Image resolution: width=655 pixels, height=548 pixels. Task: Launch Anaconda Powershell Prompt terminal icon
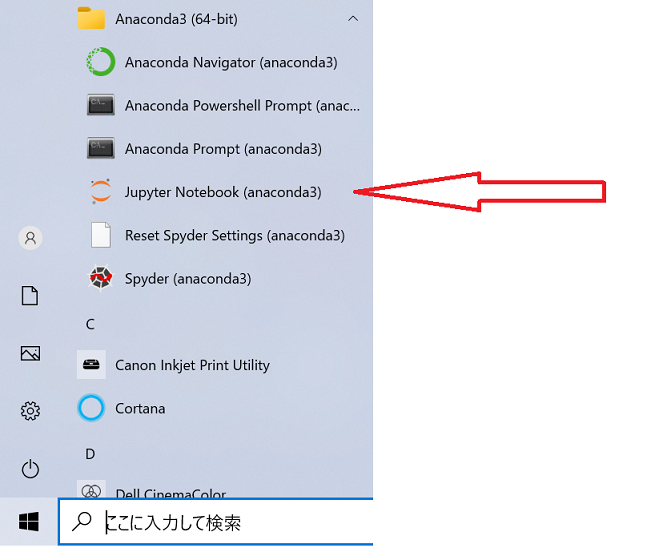101,105
